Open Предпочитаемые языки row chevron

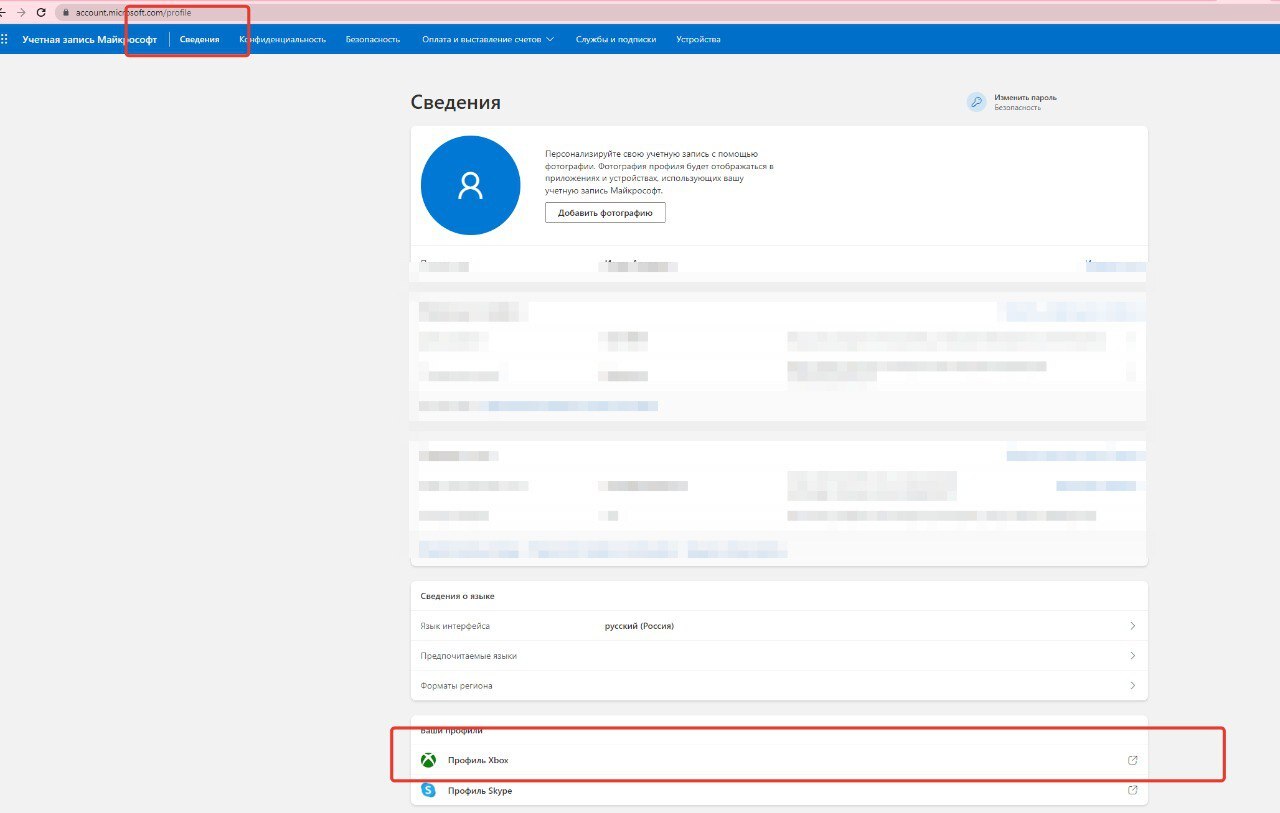coord(1132,656)
